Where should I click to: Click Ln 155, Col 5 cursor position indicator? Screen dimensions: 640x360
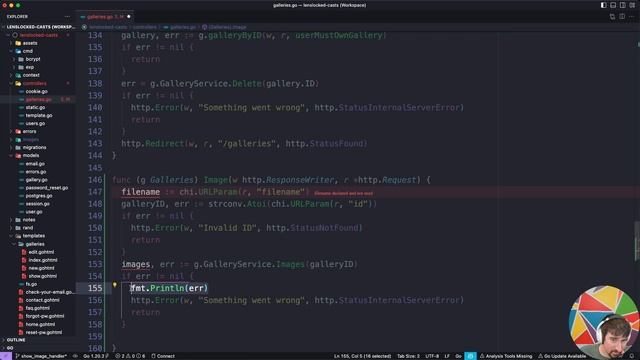tap(362, 356)
